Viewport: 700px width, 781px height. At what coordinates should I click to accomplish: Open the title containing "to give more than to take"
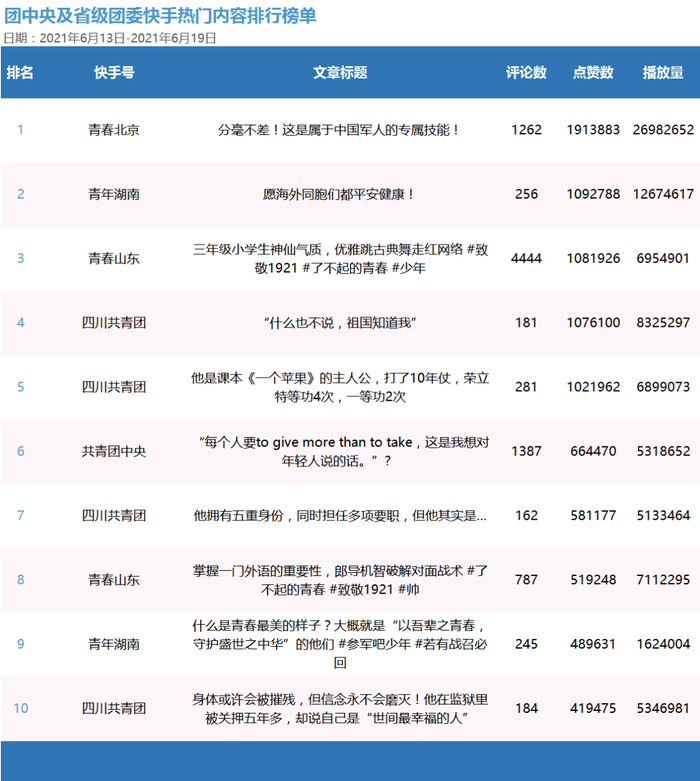point(343,451)
